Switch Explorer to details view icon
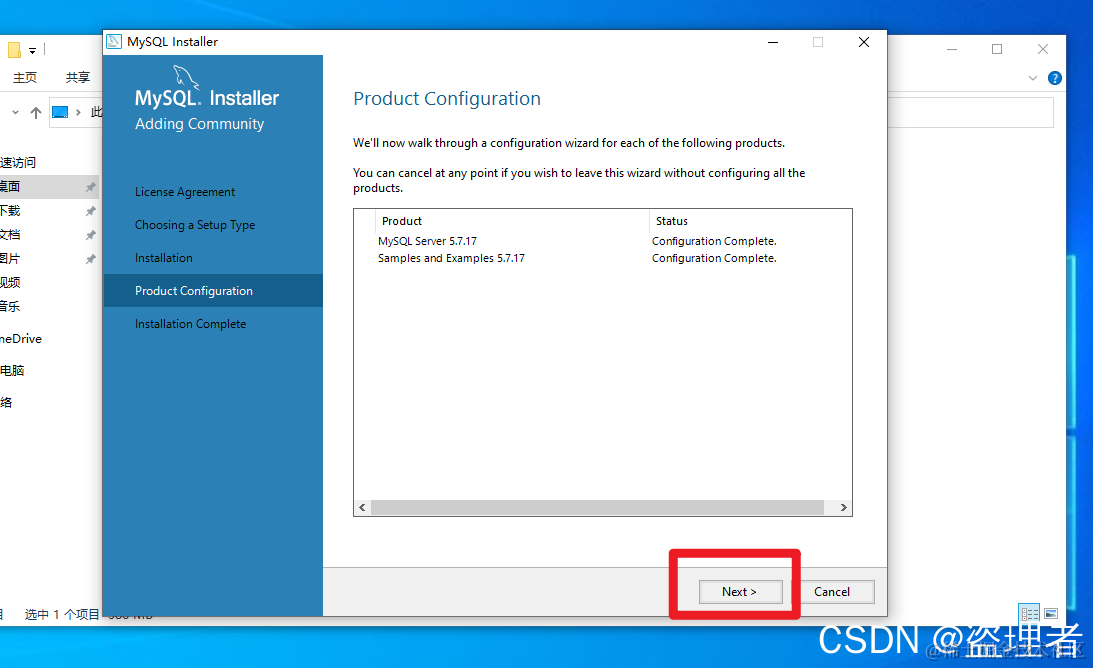1093x668 pixels. [1030, 614]
